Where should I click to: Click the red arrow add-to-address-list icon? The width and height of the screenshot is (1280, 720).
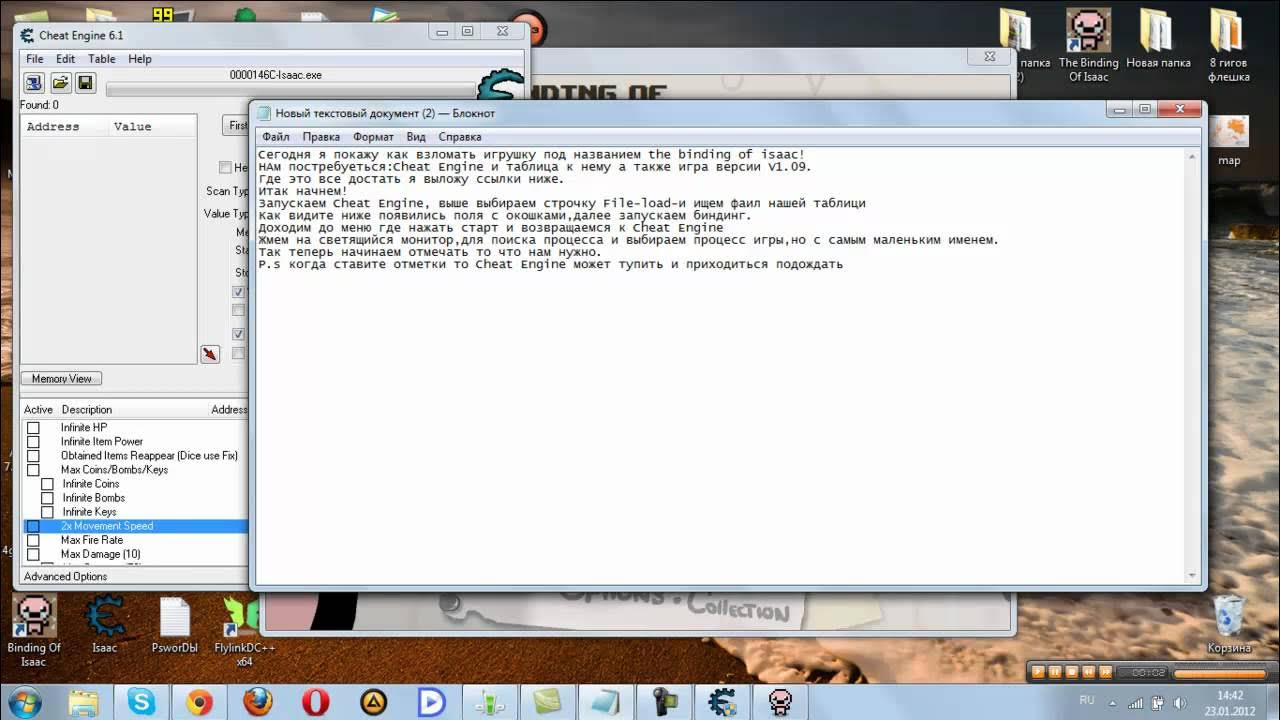210,354
